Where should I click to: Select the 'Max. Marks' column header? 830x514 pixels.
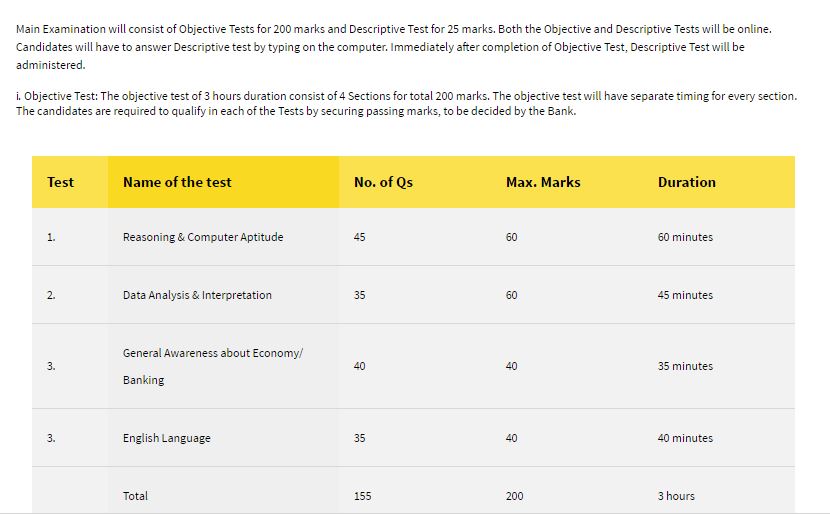coord(567,182)
